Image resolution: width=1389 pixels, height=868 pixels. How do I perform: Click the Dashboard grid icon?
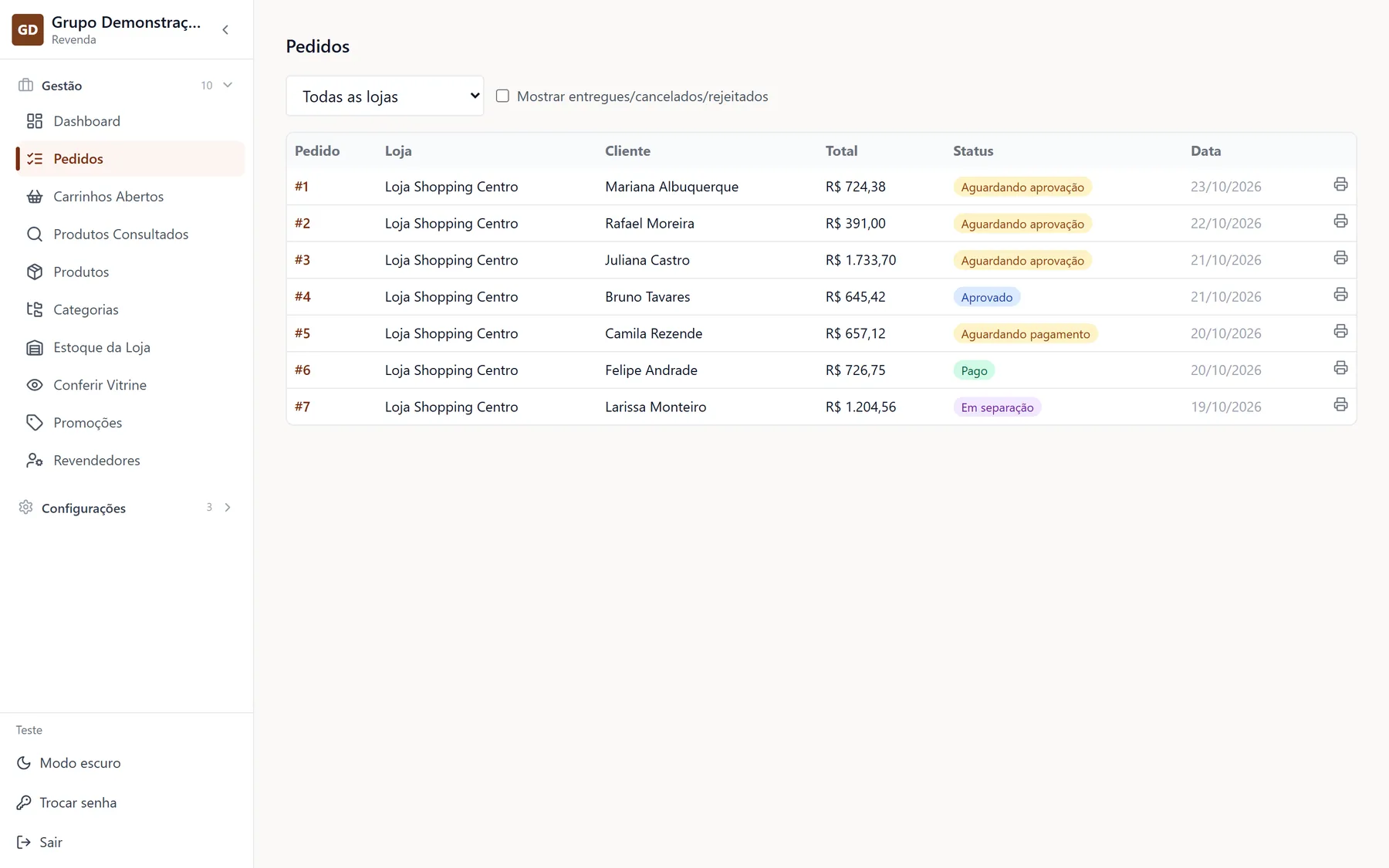tap(35, 121)
